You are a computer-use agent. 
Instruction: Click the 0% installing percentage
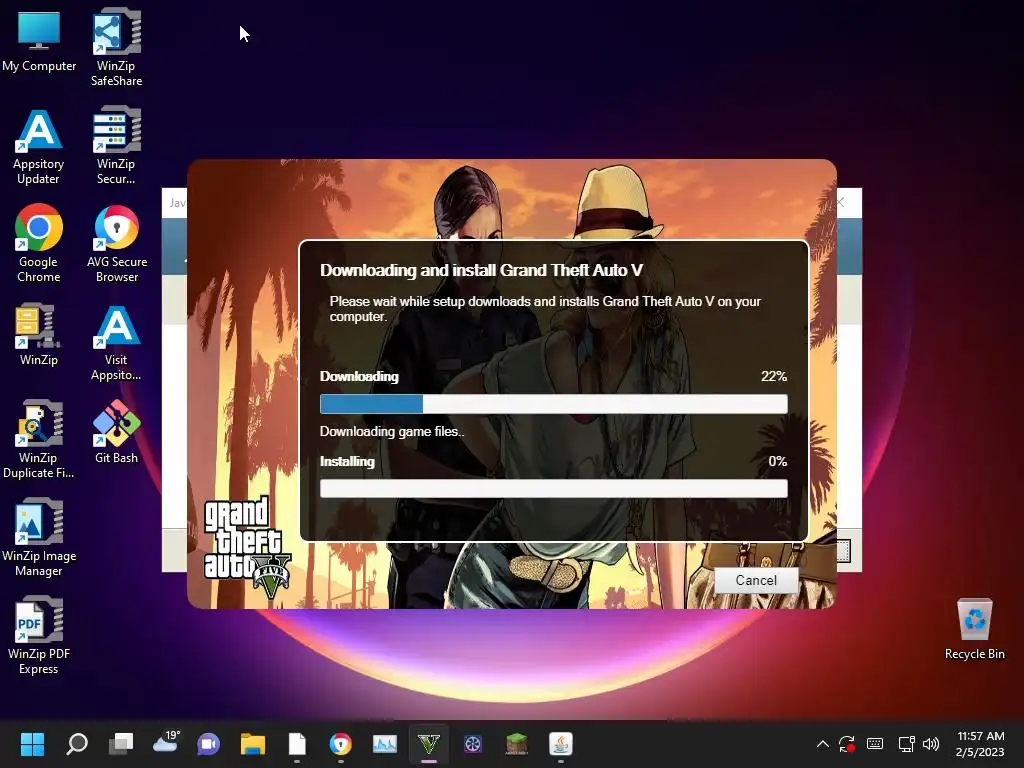[x=777, y=461]
